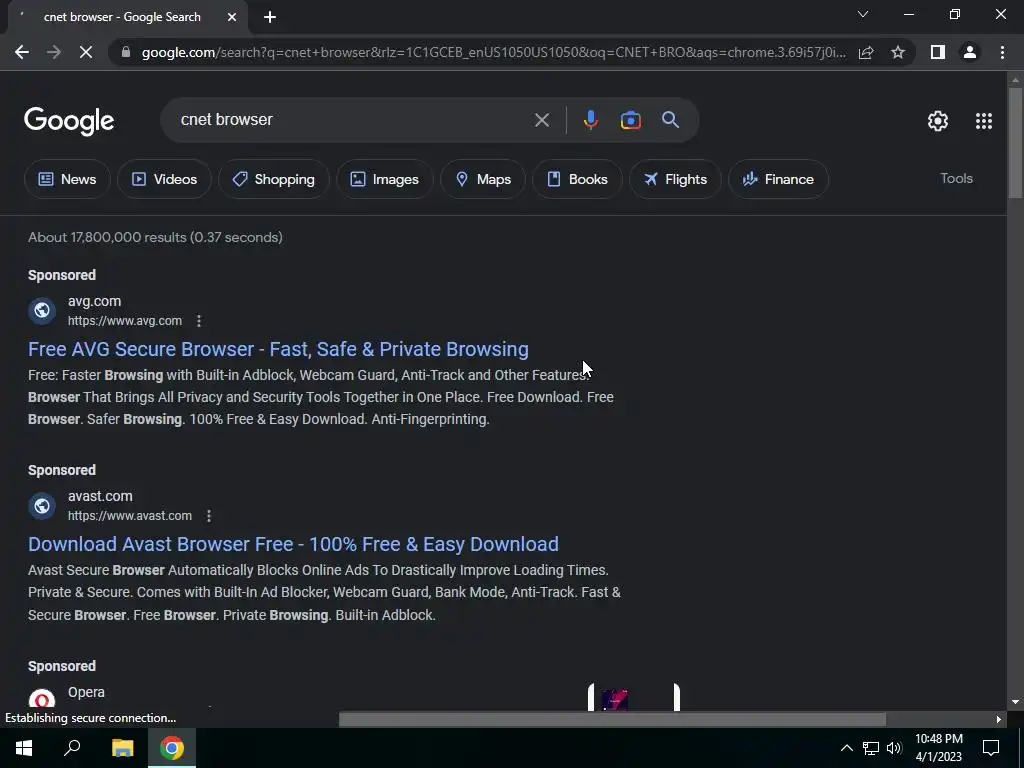Click the https://www.avast.com URL text

tap(130, 516)
